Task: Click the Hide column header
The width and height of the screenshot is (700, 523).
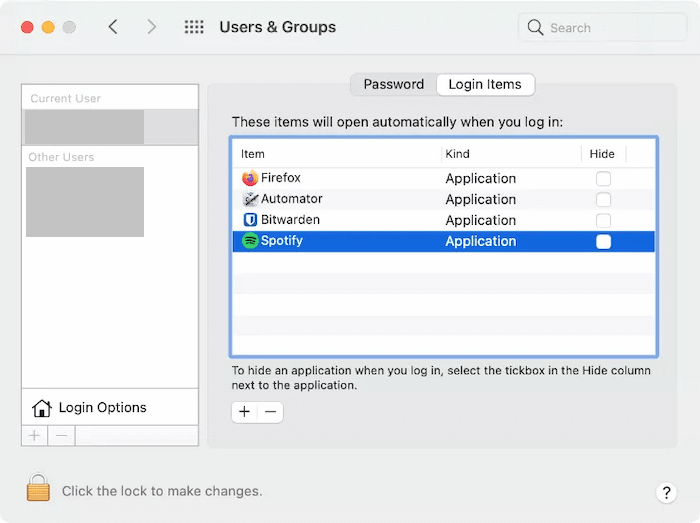Action: [602, 154]
